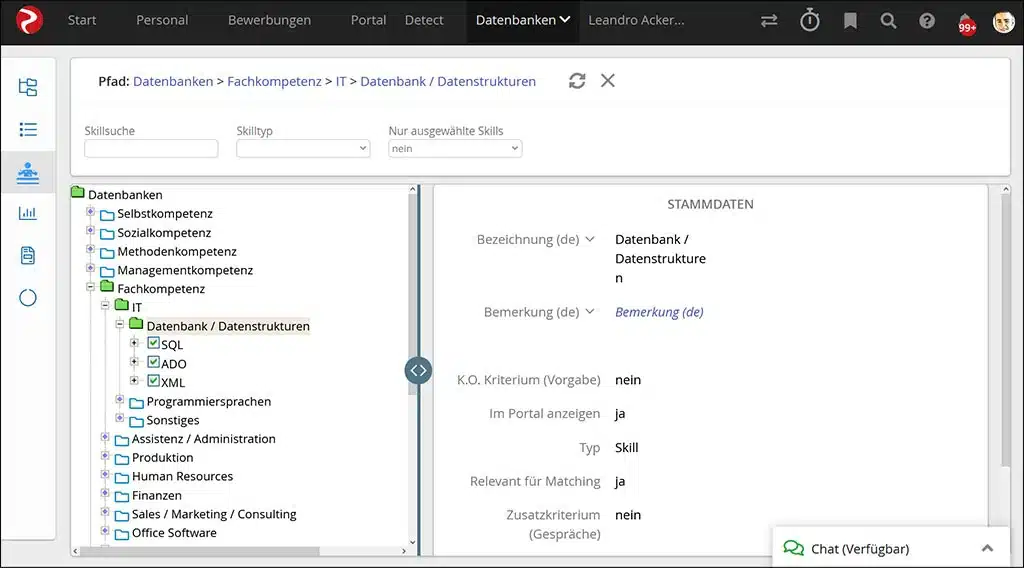Click the bookmark icon in top bar

850,21
